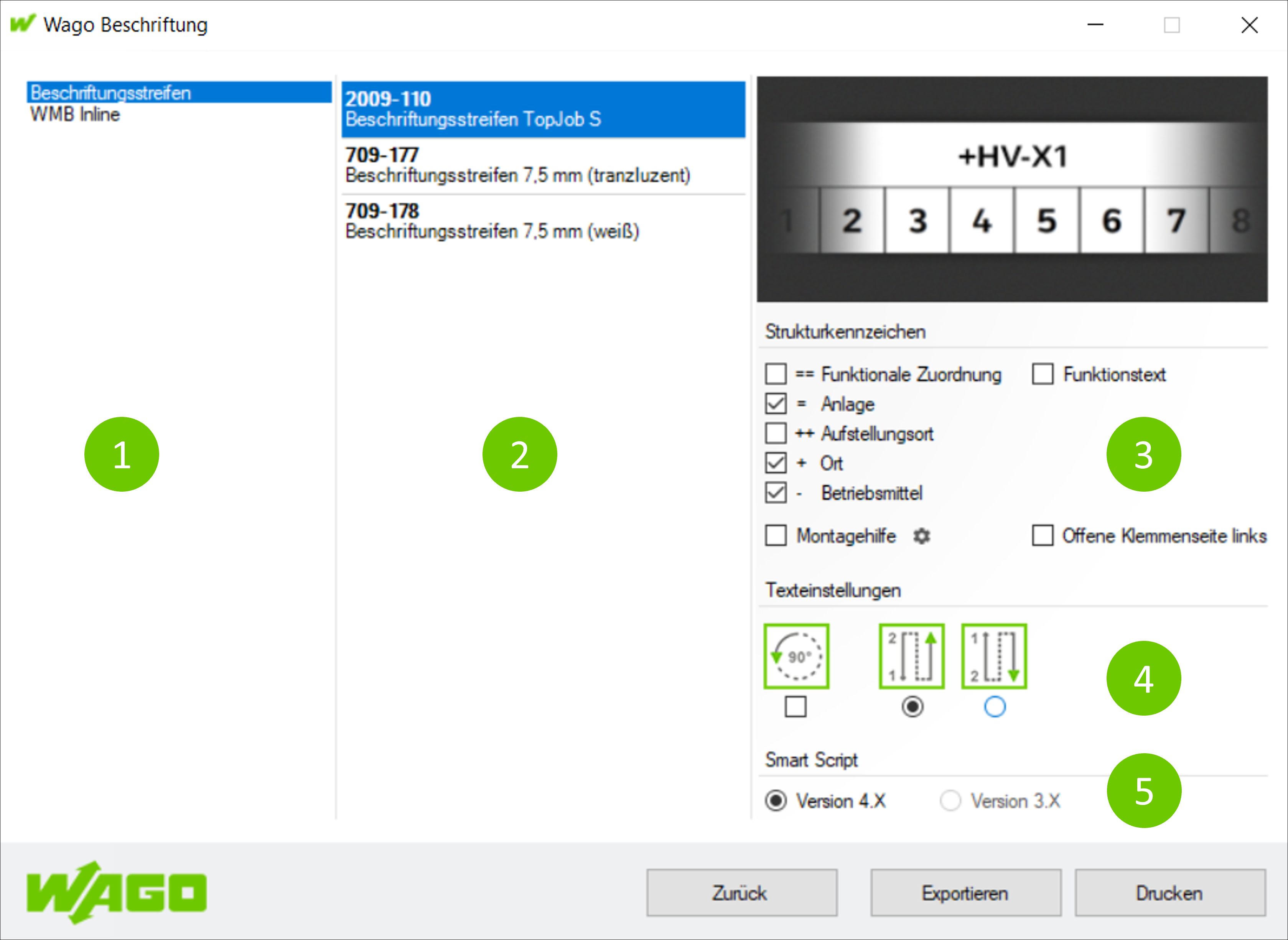Click the bottom-to-top text direction icon
Screen dimensions: 1288x940
[x=912, y=657]
